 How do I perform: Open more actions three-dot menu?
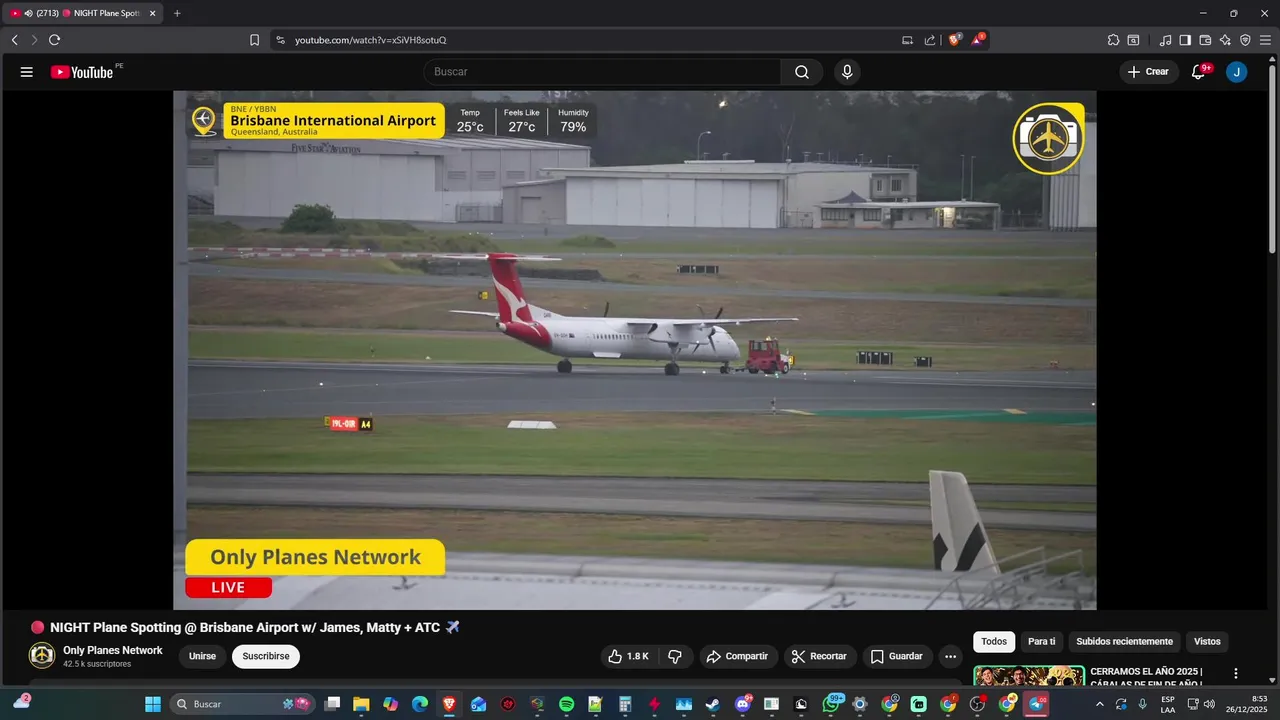951,657
